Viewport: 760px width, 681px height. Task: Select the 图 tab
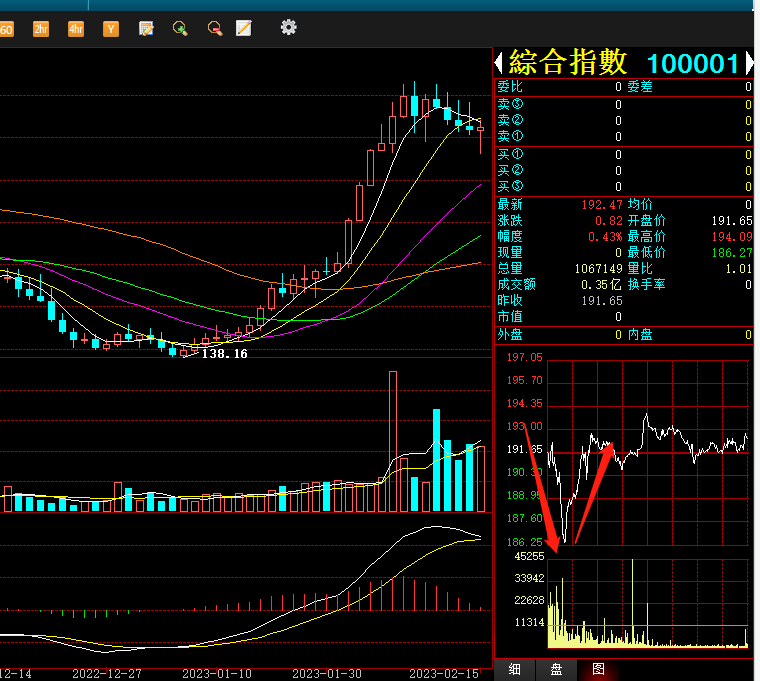pyautogui.click(x=598, y=669)
